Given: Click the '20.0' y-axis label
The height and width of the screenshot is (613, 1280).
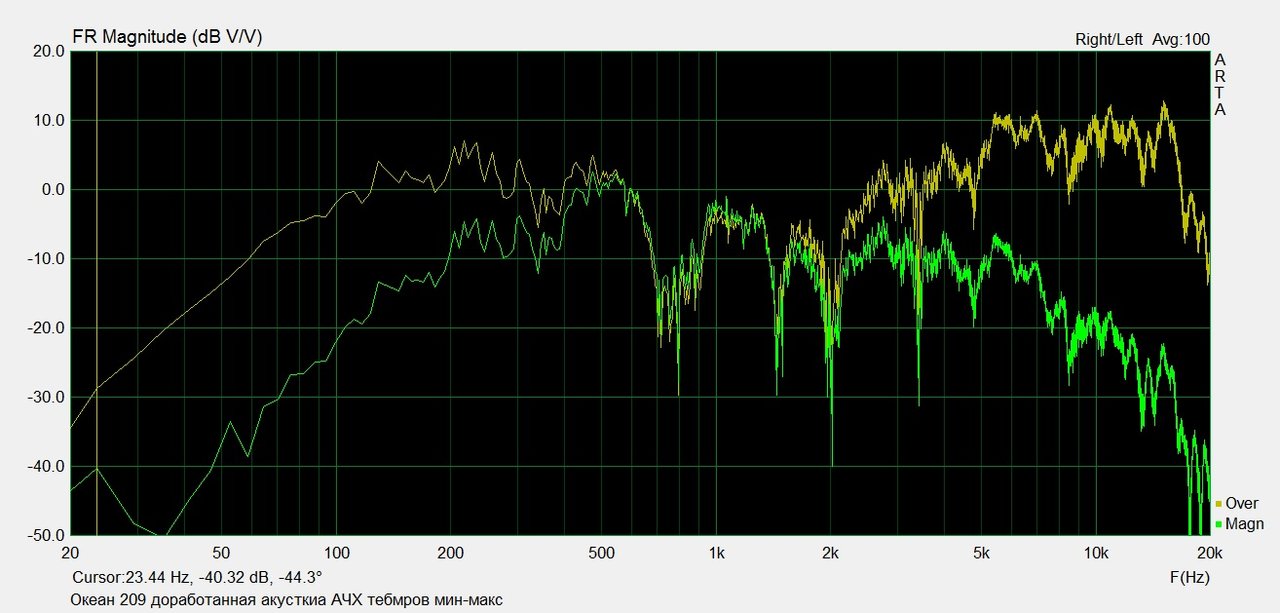Looking at the screenshot, I should pos(47,51).
